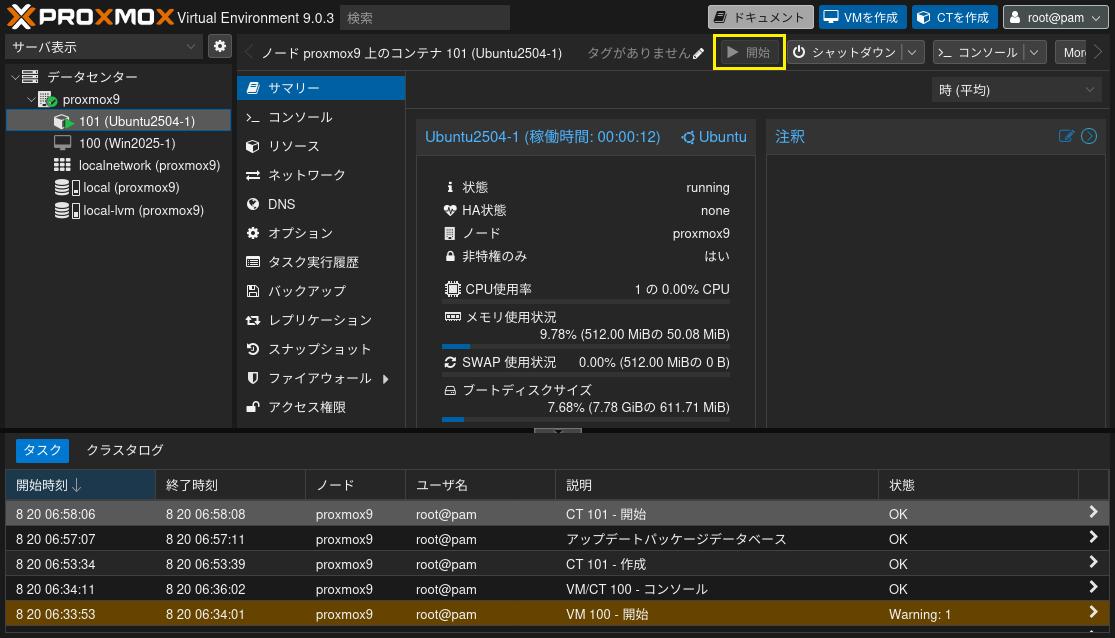Click the CTを作成 button
1115x638 pixels.
coord(954,17)
